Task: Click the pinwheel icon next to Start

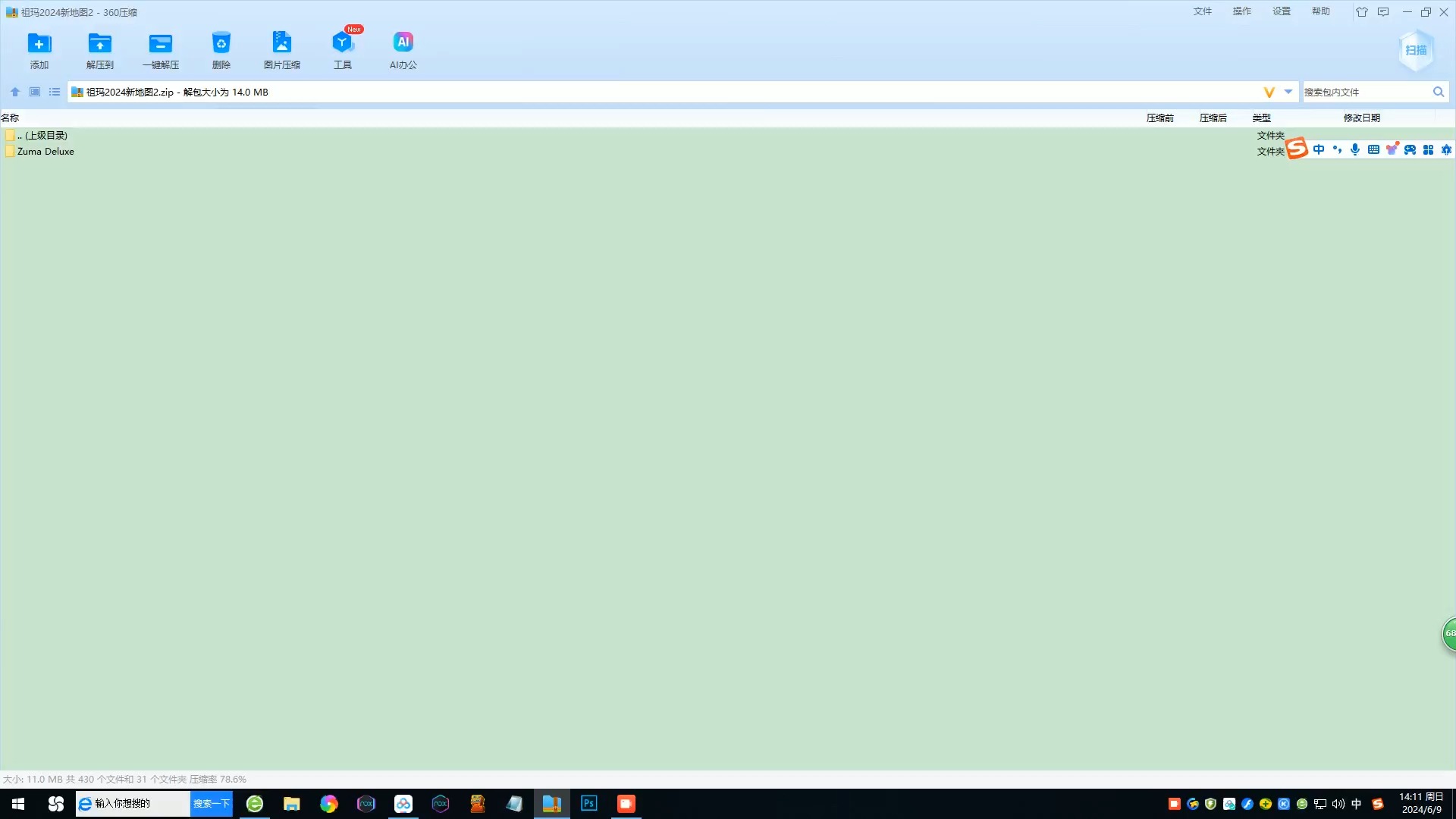Action: 56,804
